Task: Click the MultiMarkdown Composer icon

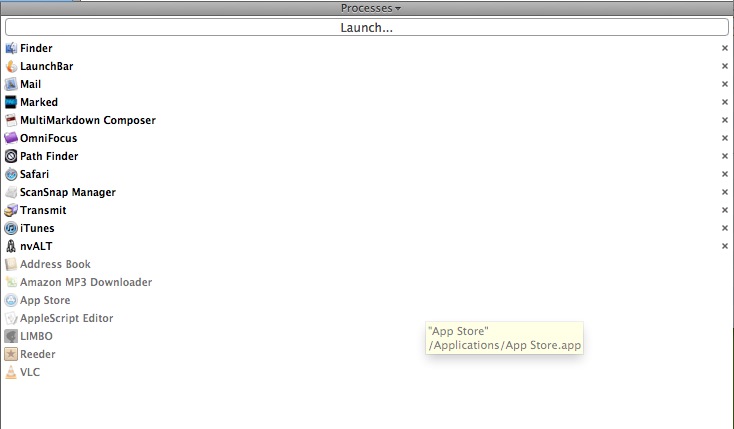Action: [x=11, y=120]
